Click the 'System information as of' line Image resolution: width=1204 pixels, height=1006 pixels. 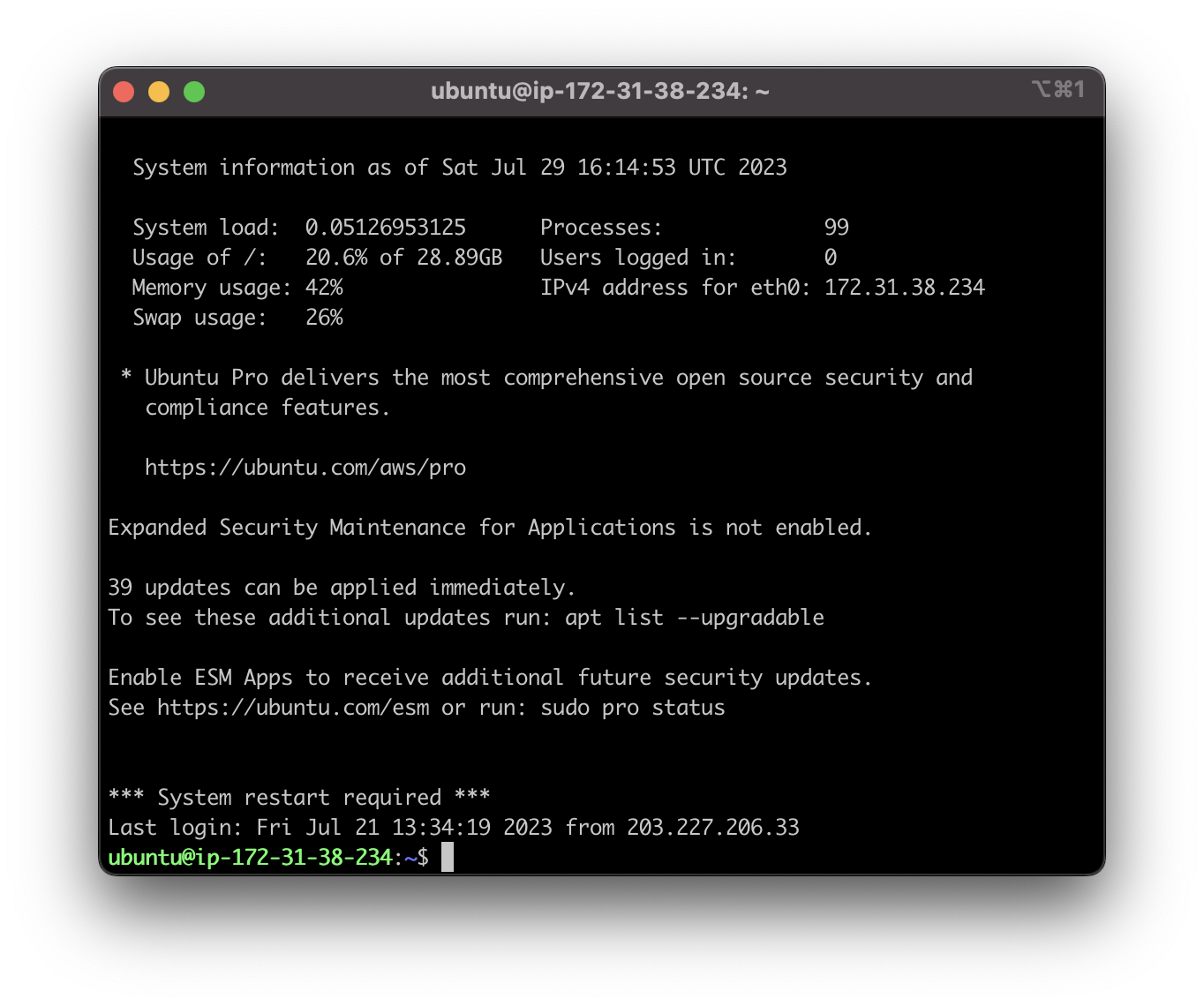tap(460, 168)
